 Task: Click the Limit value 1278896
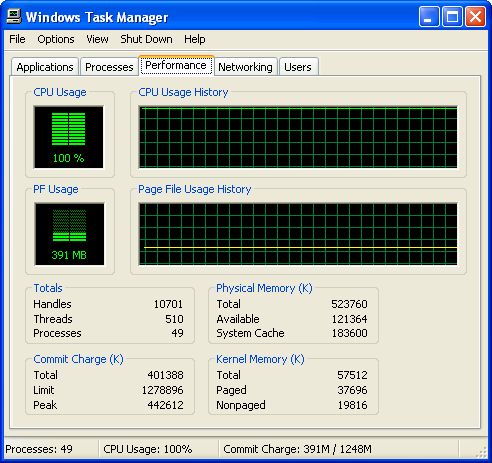tap(163, 390)
